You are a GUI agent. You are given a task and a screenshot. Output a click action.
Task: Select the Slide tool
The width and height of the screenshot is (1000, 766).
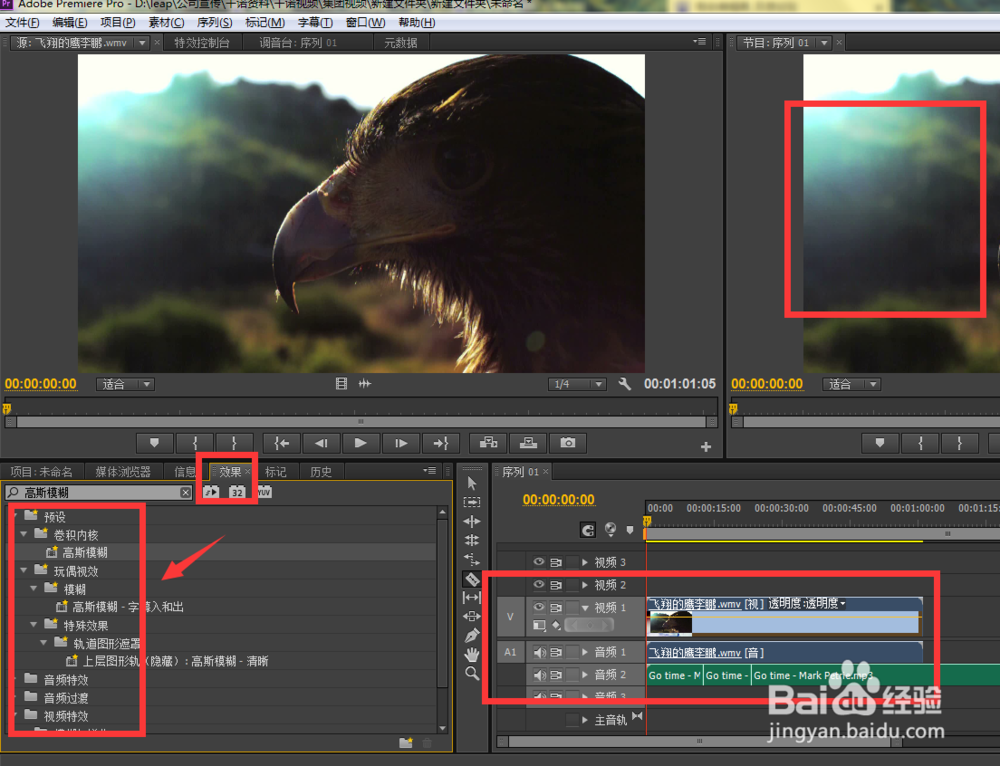click(x=472, y=616)
